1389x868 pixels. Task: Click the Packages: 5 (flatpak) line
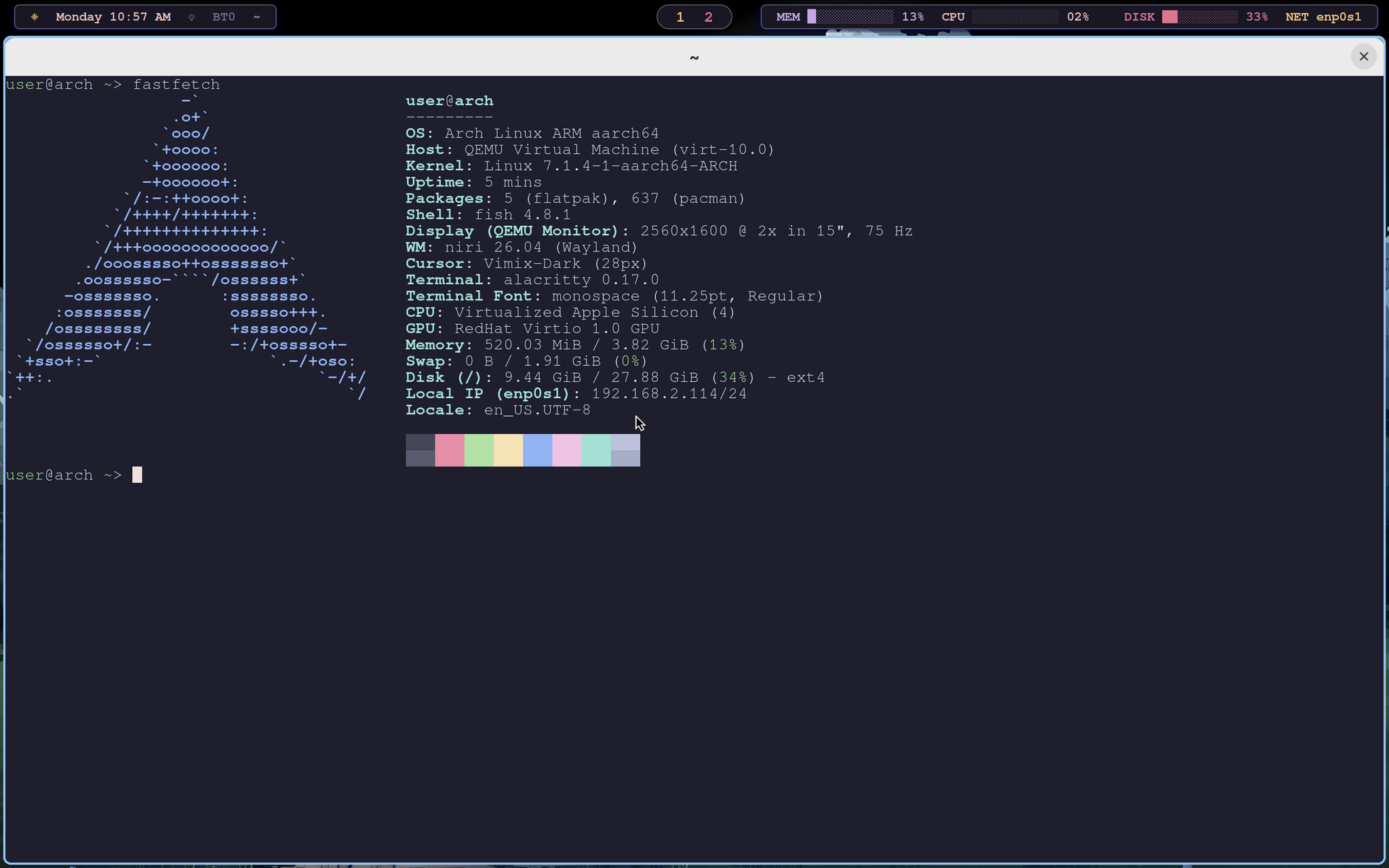click(576, 199)
